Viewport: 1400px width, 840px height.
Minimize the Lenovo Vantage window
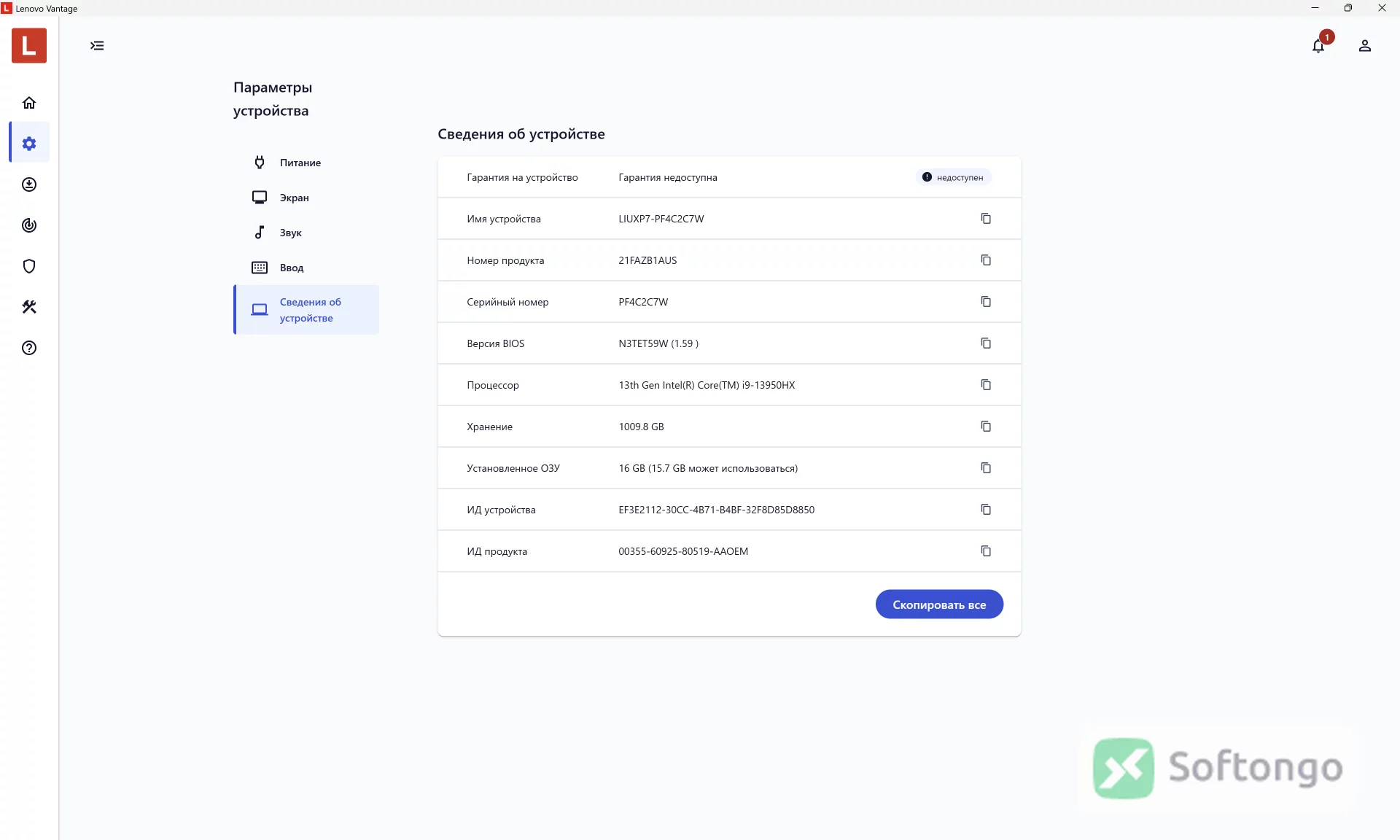click(1315, 8)
